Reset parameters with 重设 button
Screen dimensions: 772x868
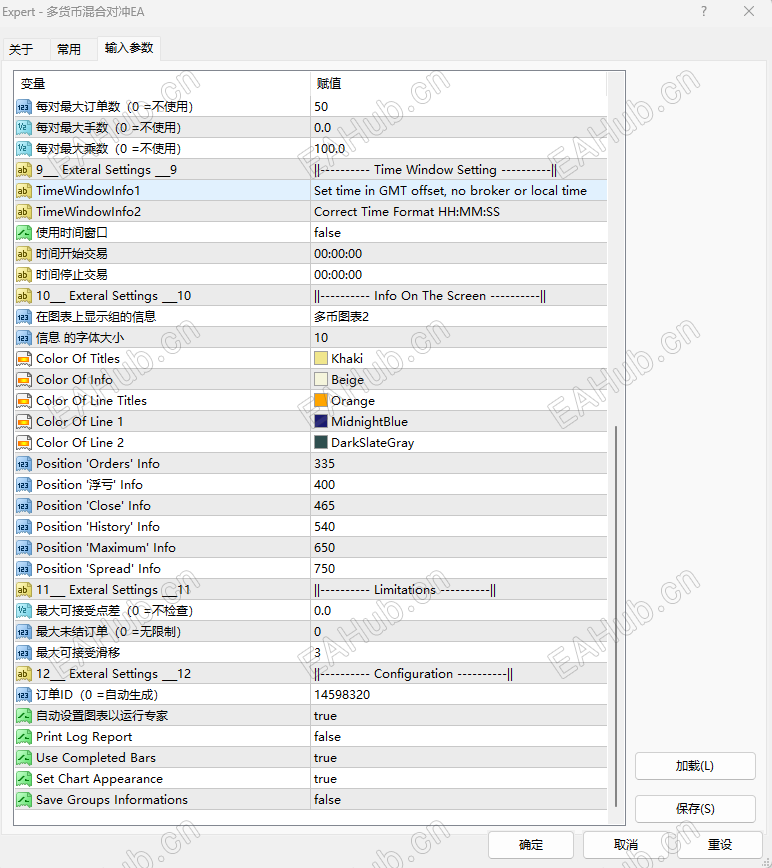pyautogui.click(x=720, y=845)
